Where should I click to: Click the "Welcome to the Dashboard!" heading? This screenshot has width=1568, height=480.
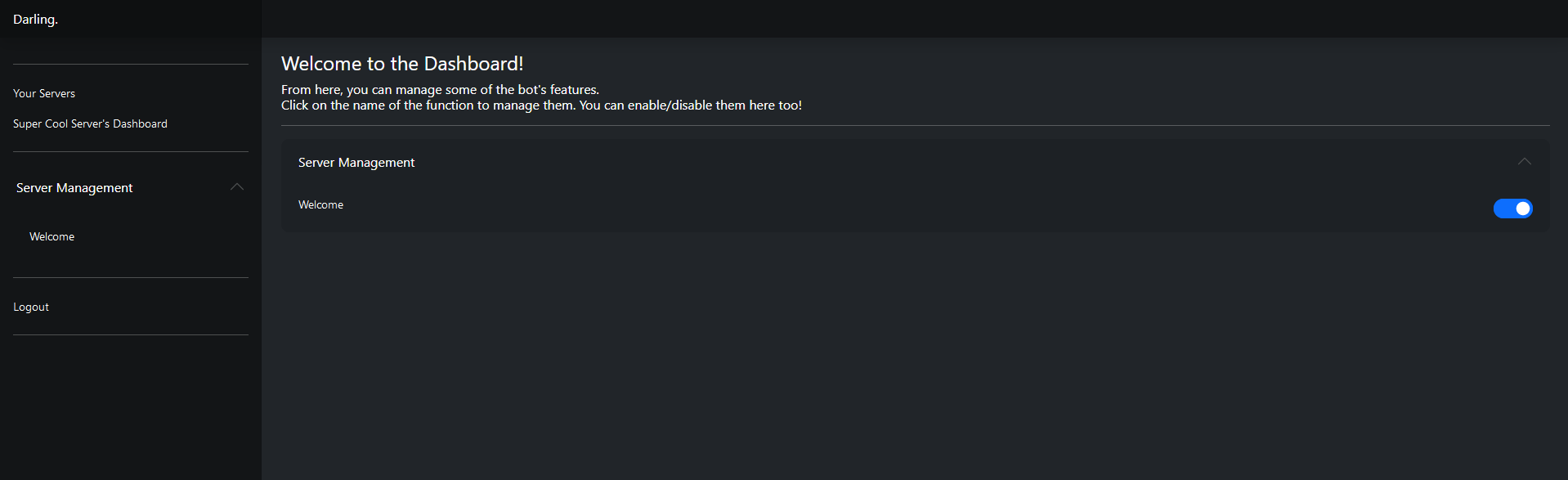(x=402, y=64)
